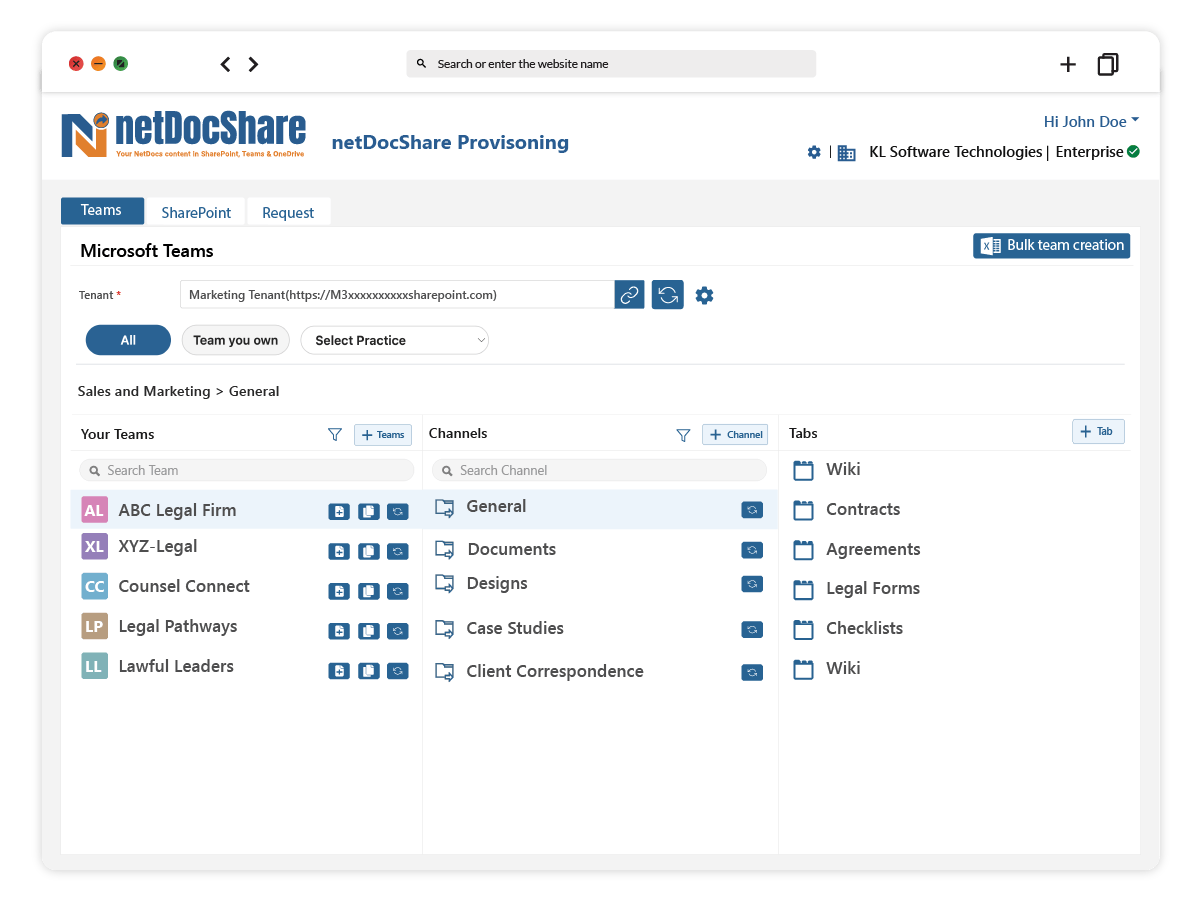Click the copy icon for XYZ-Legal
Screen dimensions: 1201x901
point(369,551)
